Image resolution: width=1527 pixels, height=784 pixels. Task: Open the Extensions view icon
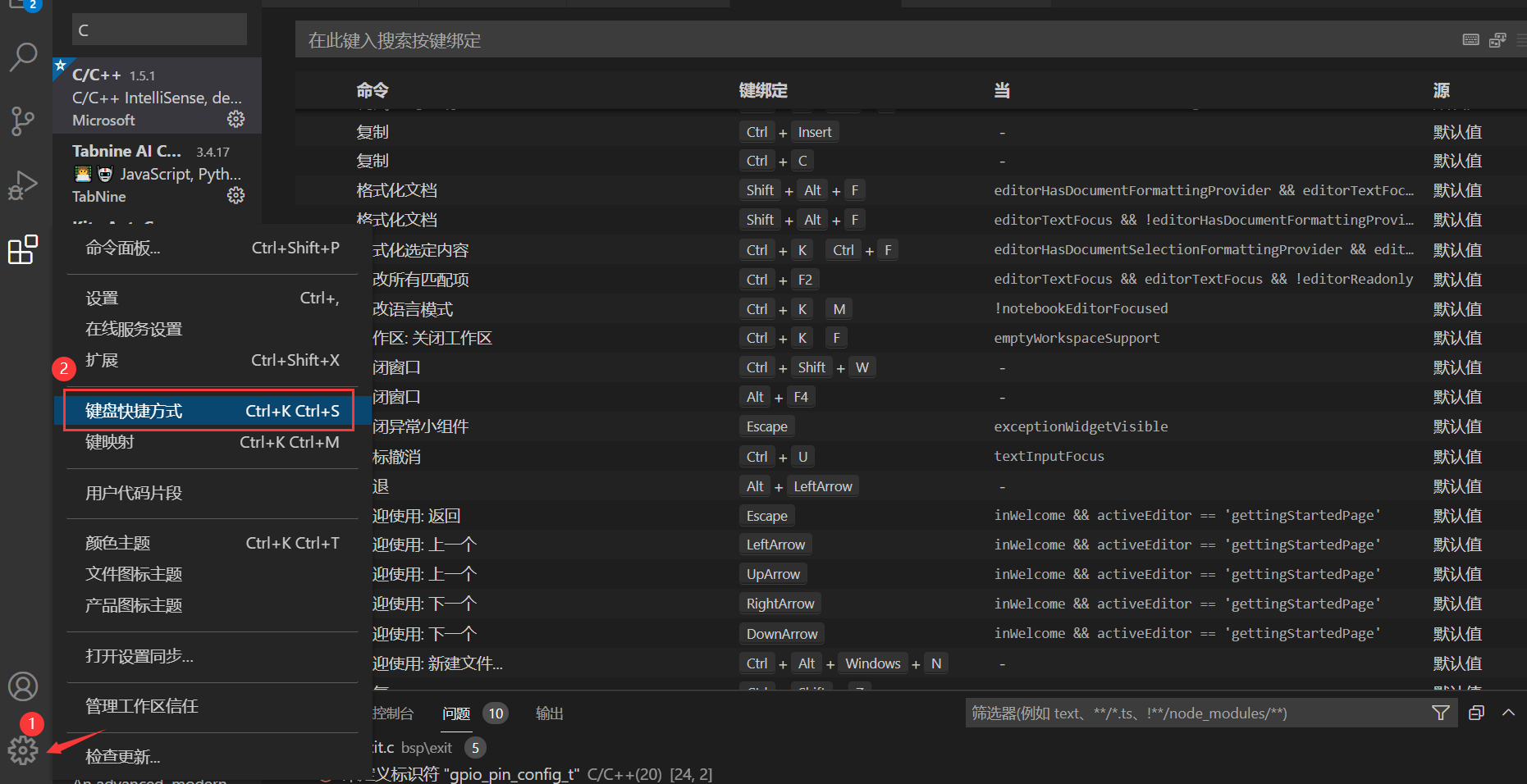coord(23,249)
